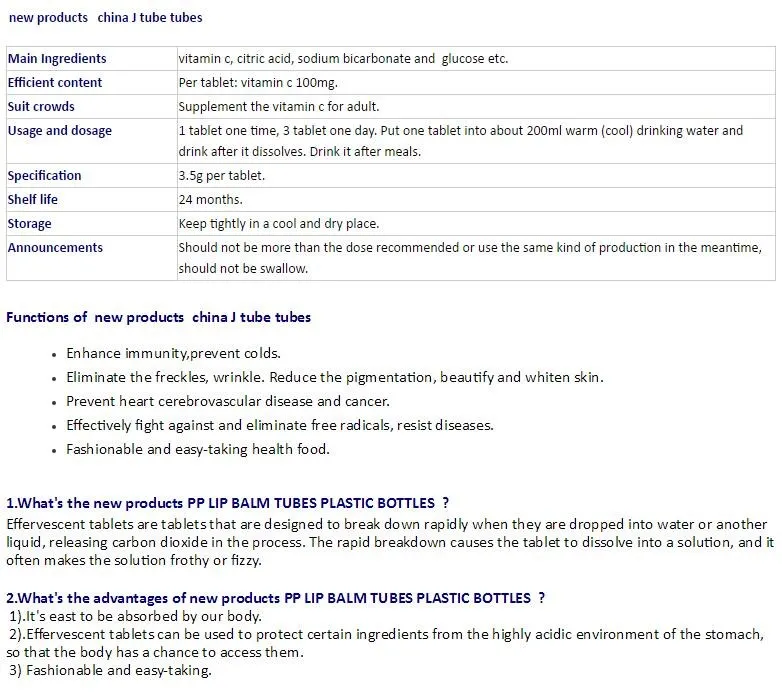Select the "Main Ingredients" table row label
Screen dimensions: 782x697
(57, 59)
